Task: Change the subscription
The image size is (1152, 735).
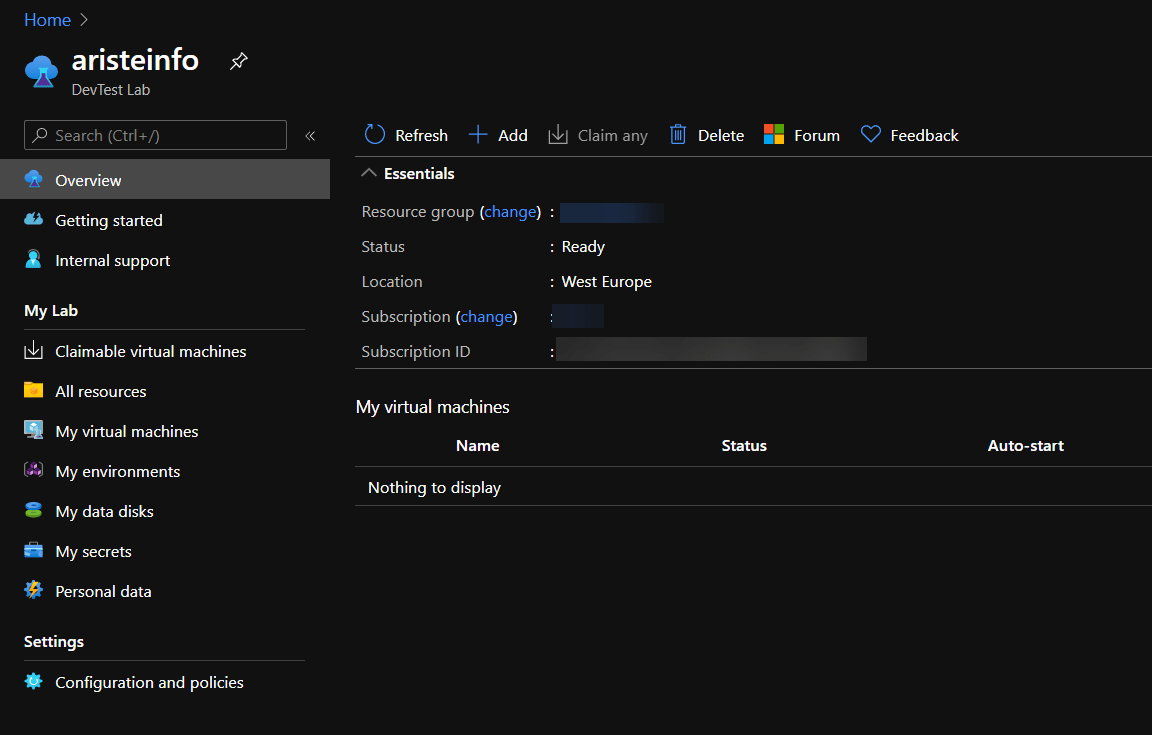Action: pyautogui.click(x=486, y=317)
